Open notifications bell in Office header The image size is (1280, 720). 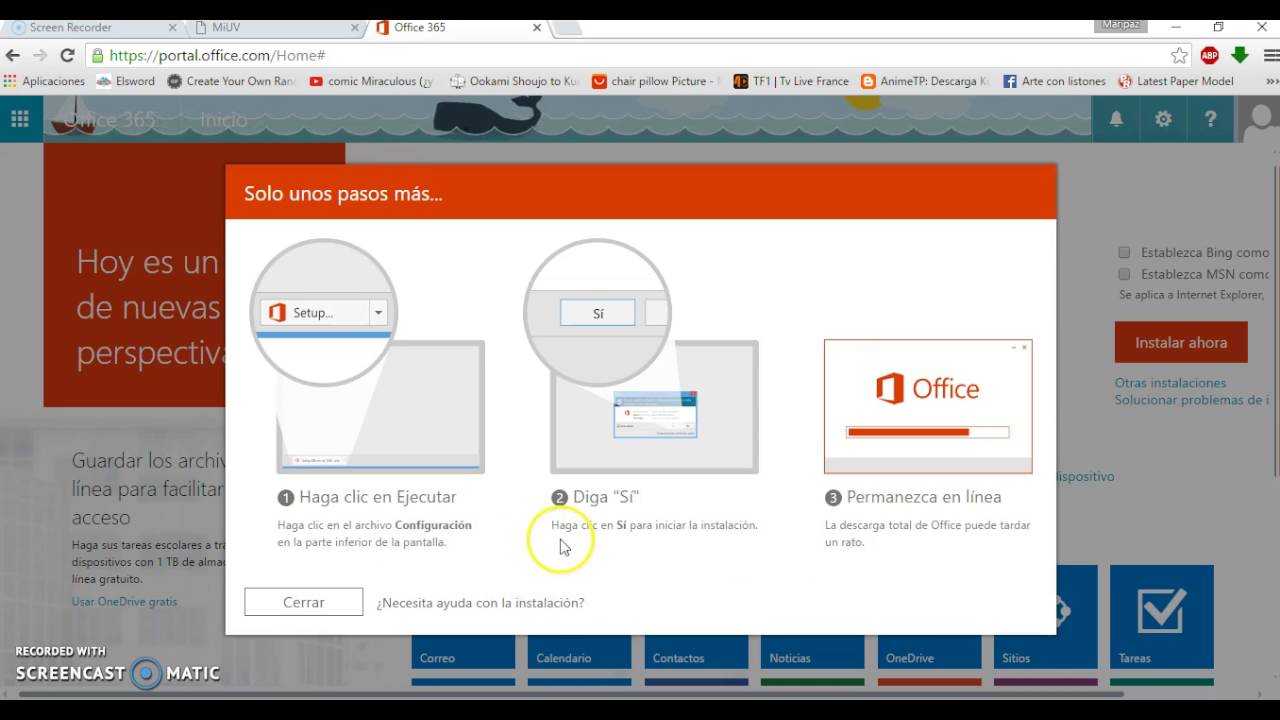(x=1116, y=119)
